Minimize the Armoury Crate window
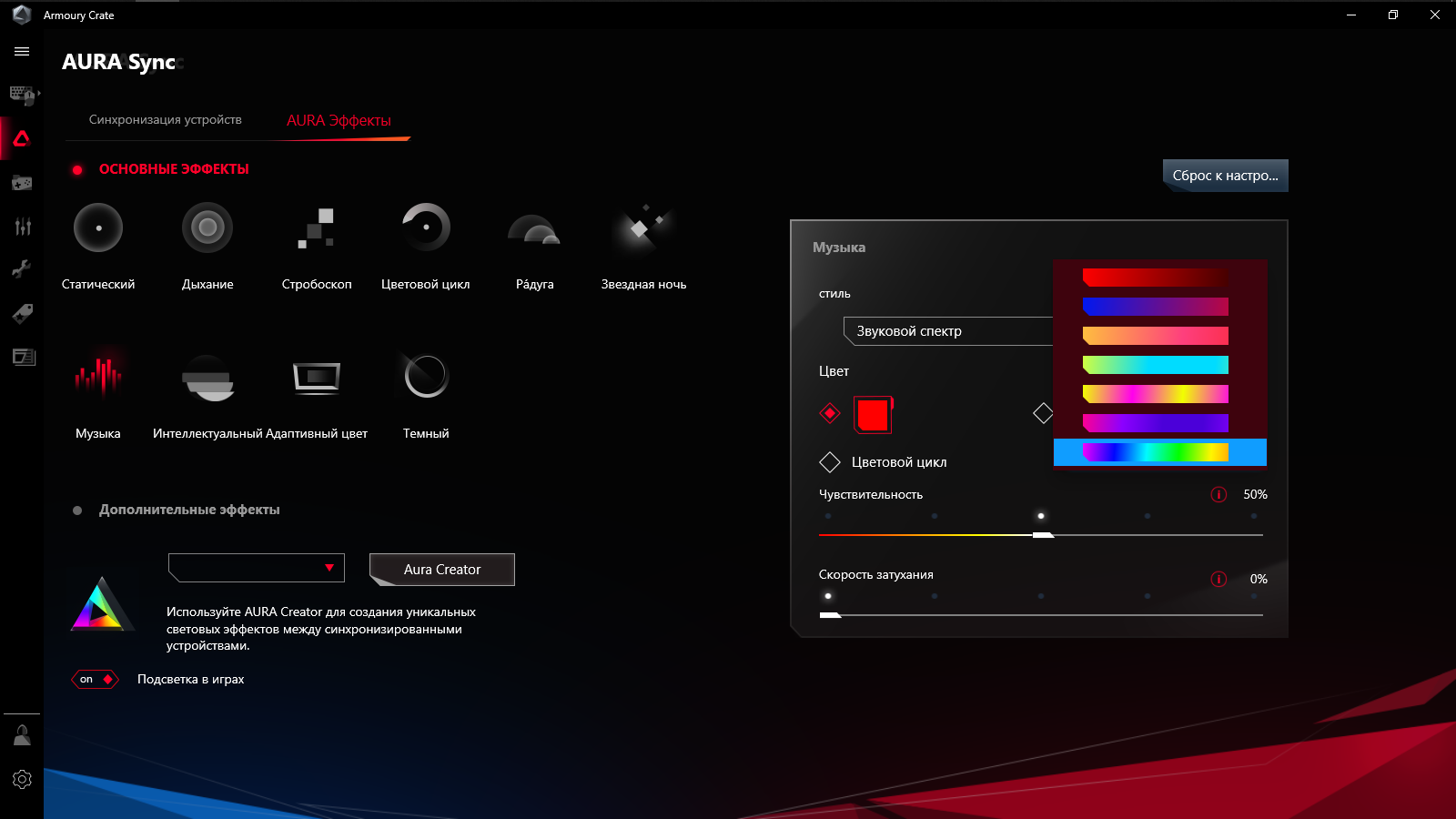 point(1351,15)
